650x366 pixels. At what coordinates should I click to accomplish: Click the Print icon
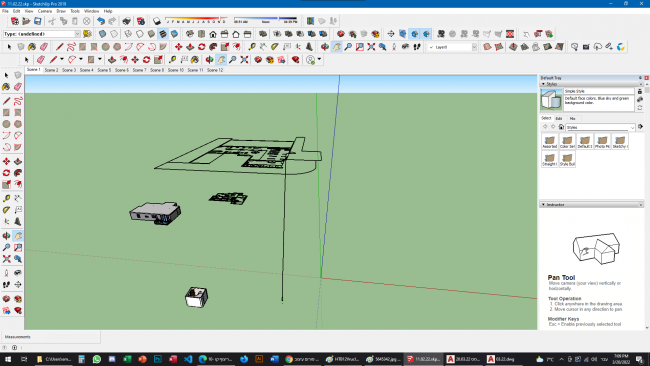click(127, 21)
